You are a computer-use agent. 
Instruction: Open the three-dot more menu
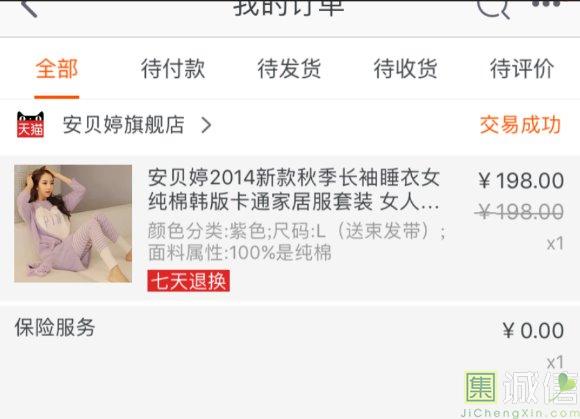[x=546, y=4]
